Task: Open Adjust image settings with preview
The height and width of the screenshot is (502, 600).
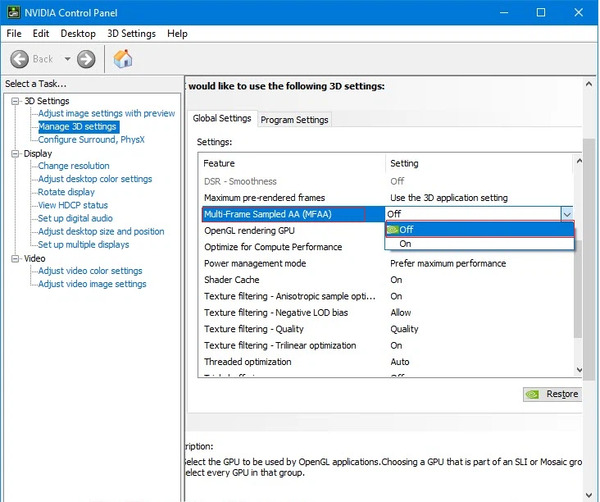Action: 106,114
